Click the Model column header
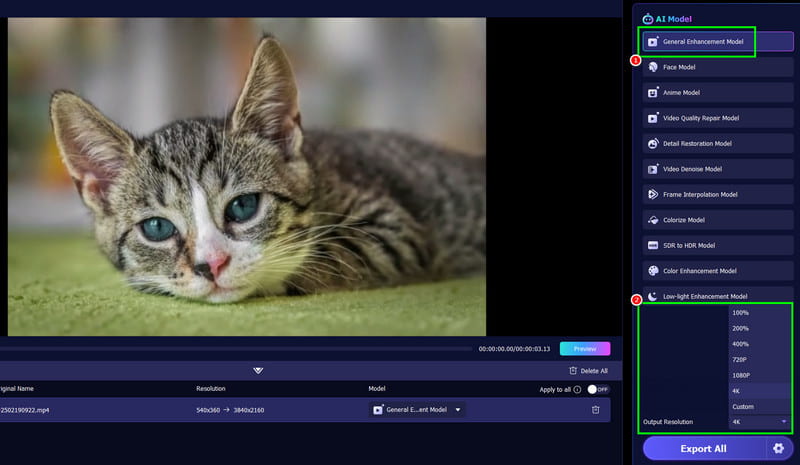This screenshot has height=465, width=800. [377, 389]
